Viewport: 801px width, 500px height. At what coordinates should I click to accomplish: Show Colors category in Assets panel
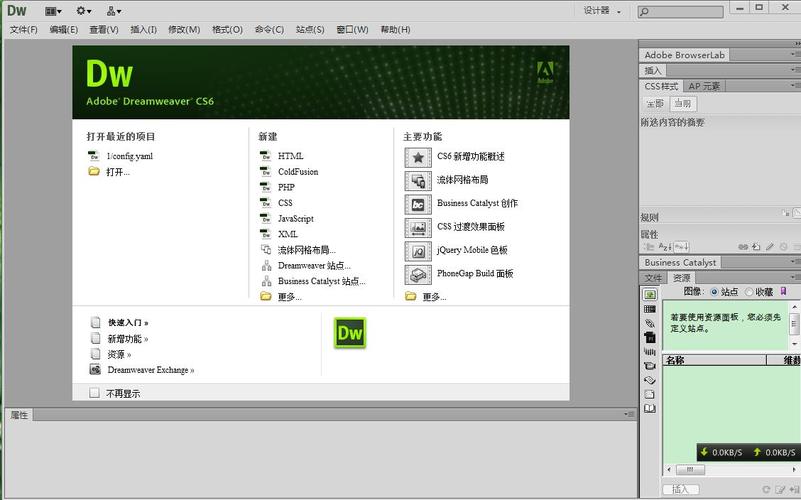tap(650, 309)
